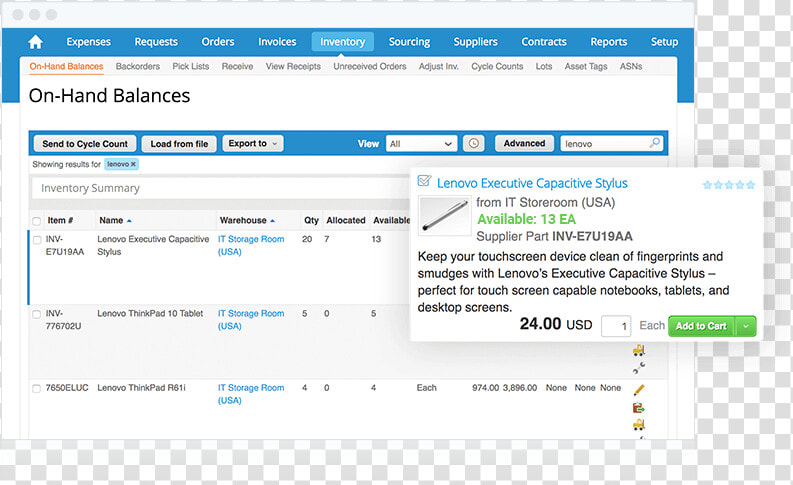793x485 pixels.
Task: Click the Send to Cycle Count button
Action: pyautogui.click(x=85, y=144)
